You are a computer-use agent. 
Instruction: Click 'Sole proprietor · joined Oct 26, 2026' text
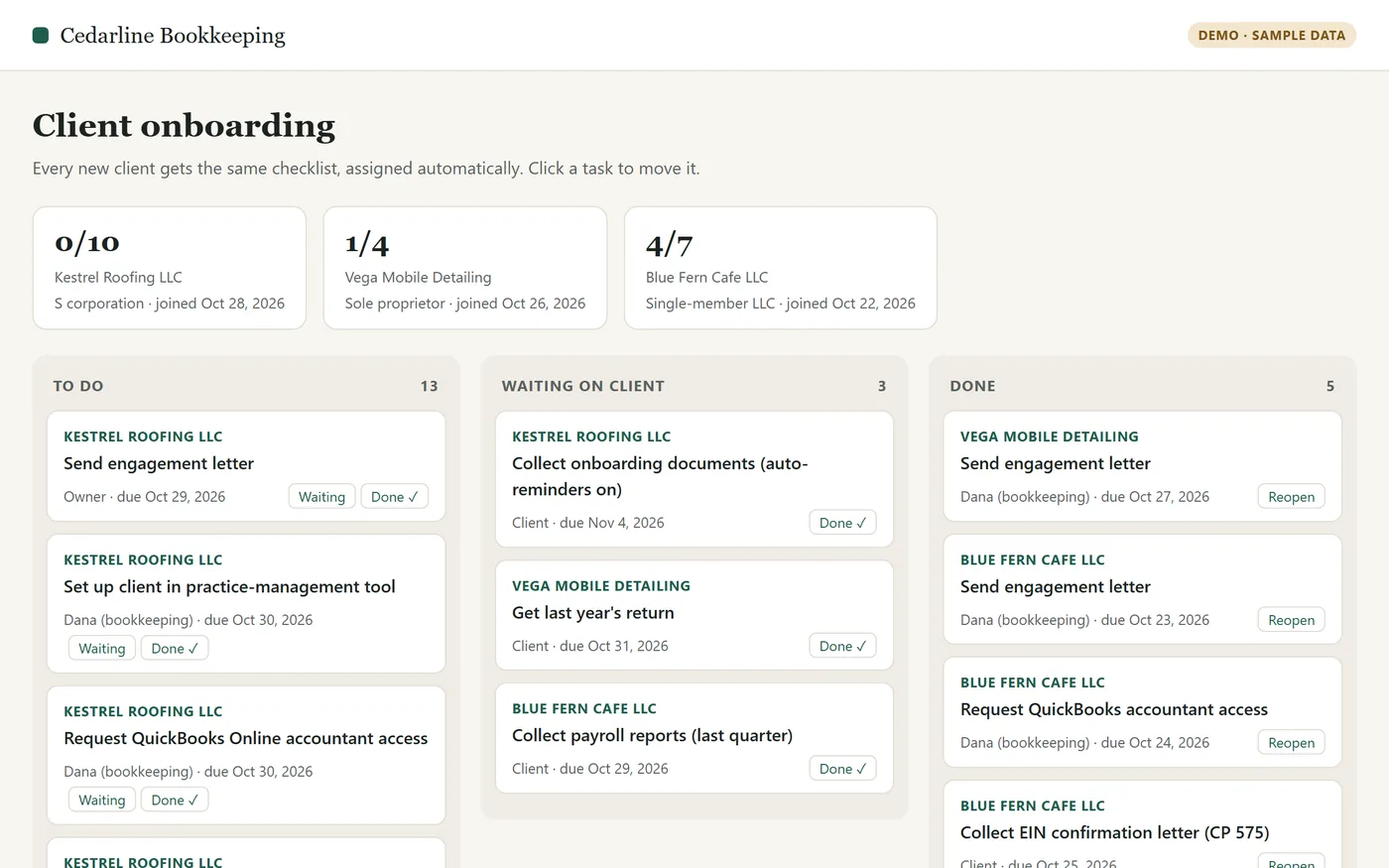click(465, 304)
